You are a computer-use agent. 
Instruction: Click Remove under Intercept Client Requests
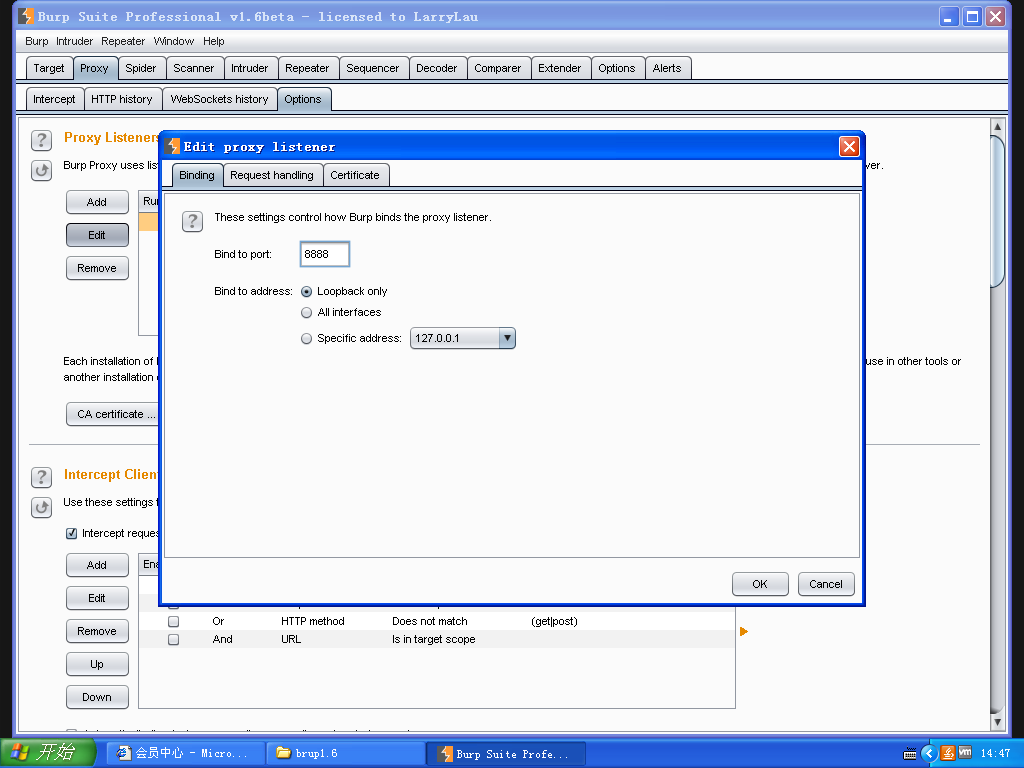click(x=97, y=631)
